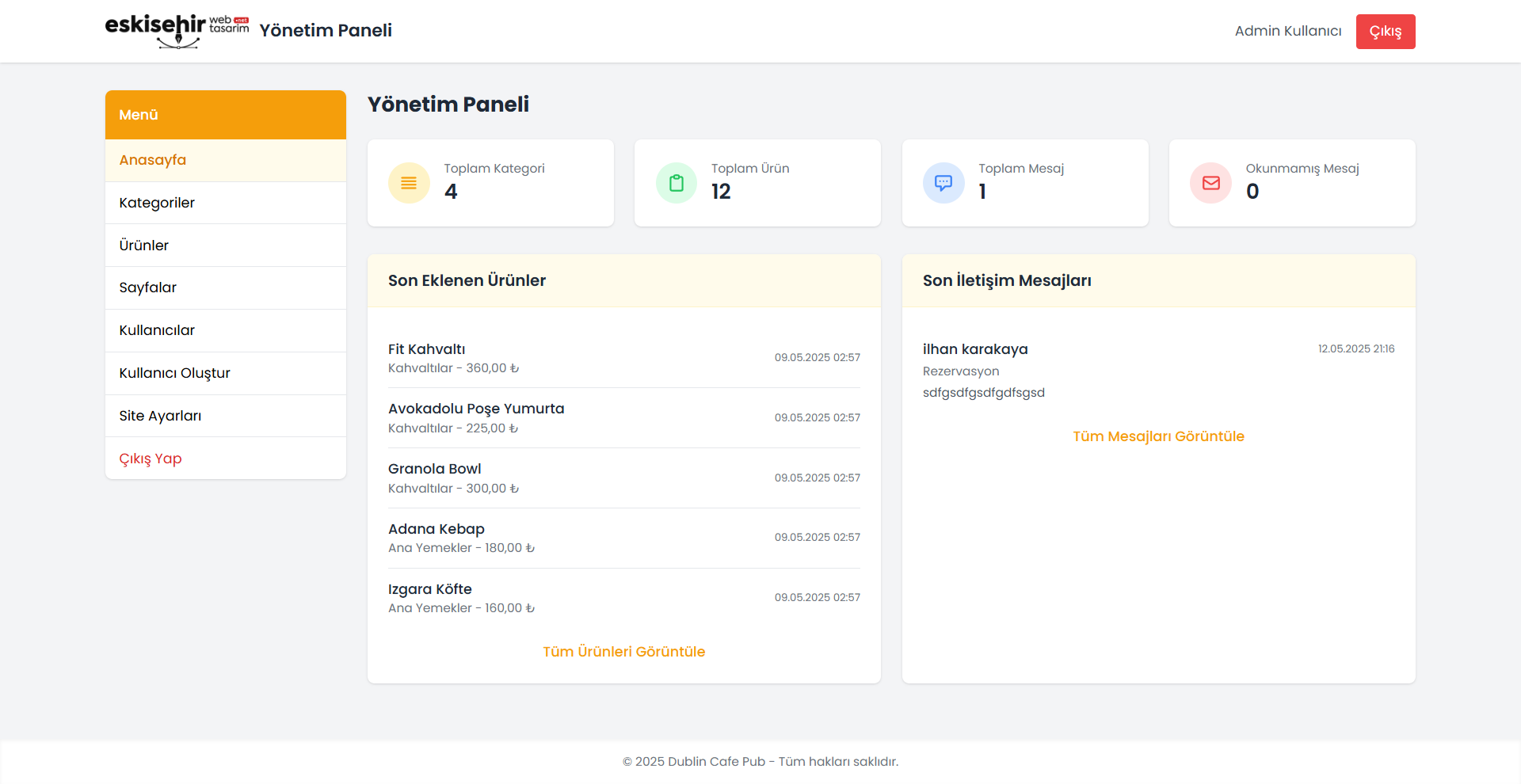1521x784 pixels.
Task: Click the red envelope Okunmamış Mesaj icon
Action: tap(1210, 183)
